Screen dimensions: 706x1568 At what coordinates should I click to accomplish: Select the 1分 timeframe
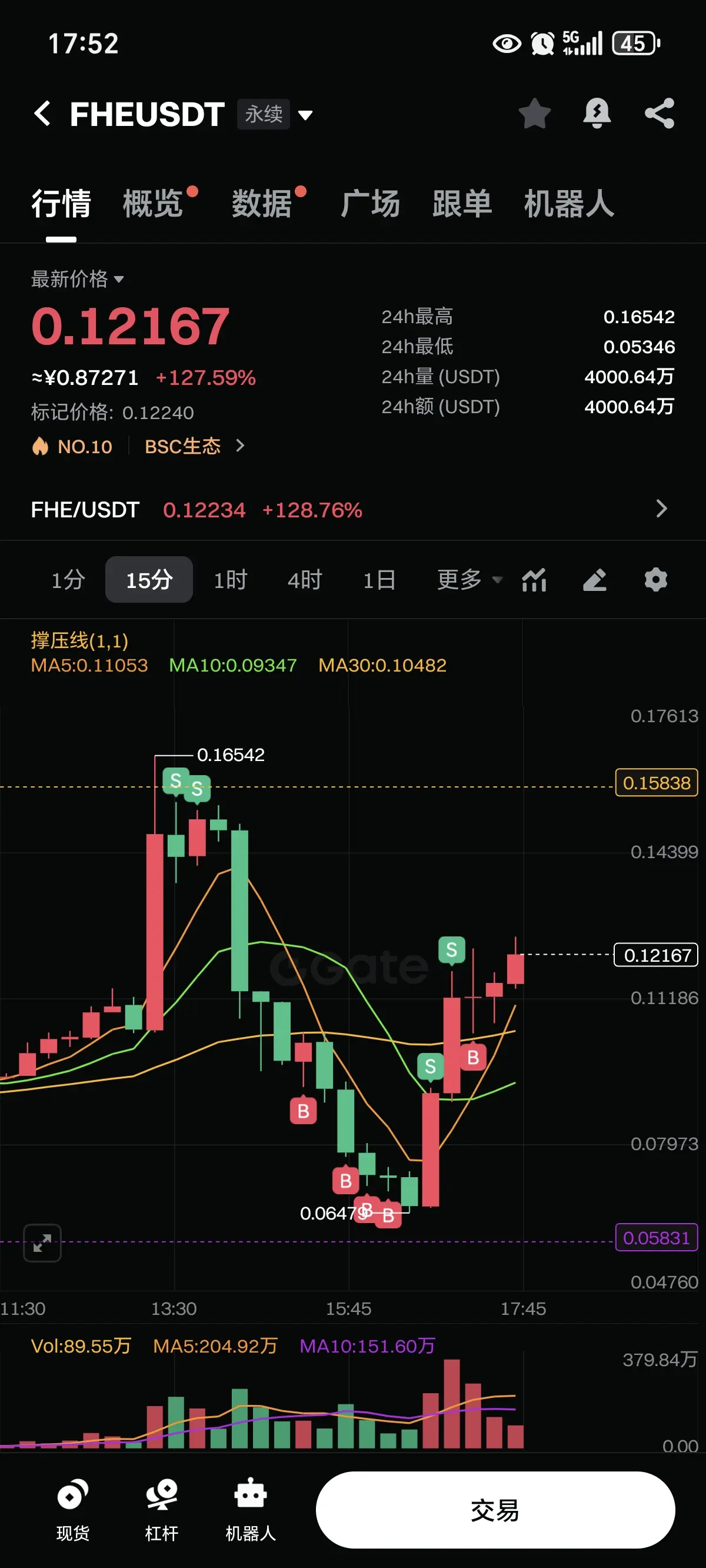(68, 580)
